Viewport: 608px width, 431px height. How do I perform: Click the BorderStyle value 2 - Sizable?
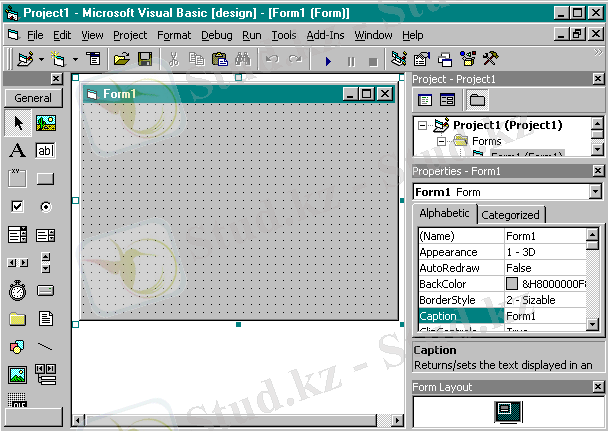tap(531, 300)
